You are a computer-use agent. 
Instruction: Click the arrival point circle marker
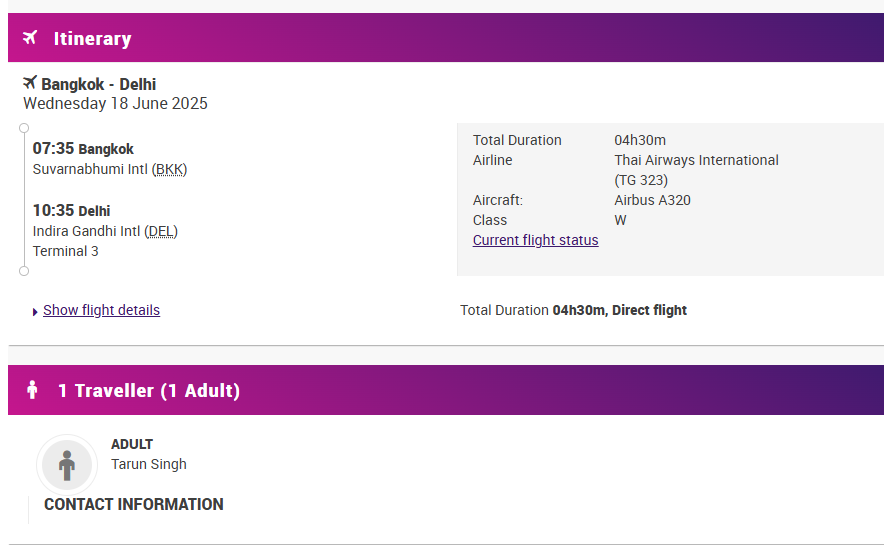pyautogui.click(x=24, y=271)
